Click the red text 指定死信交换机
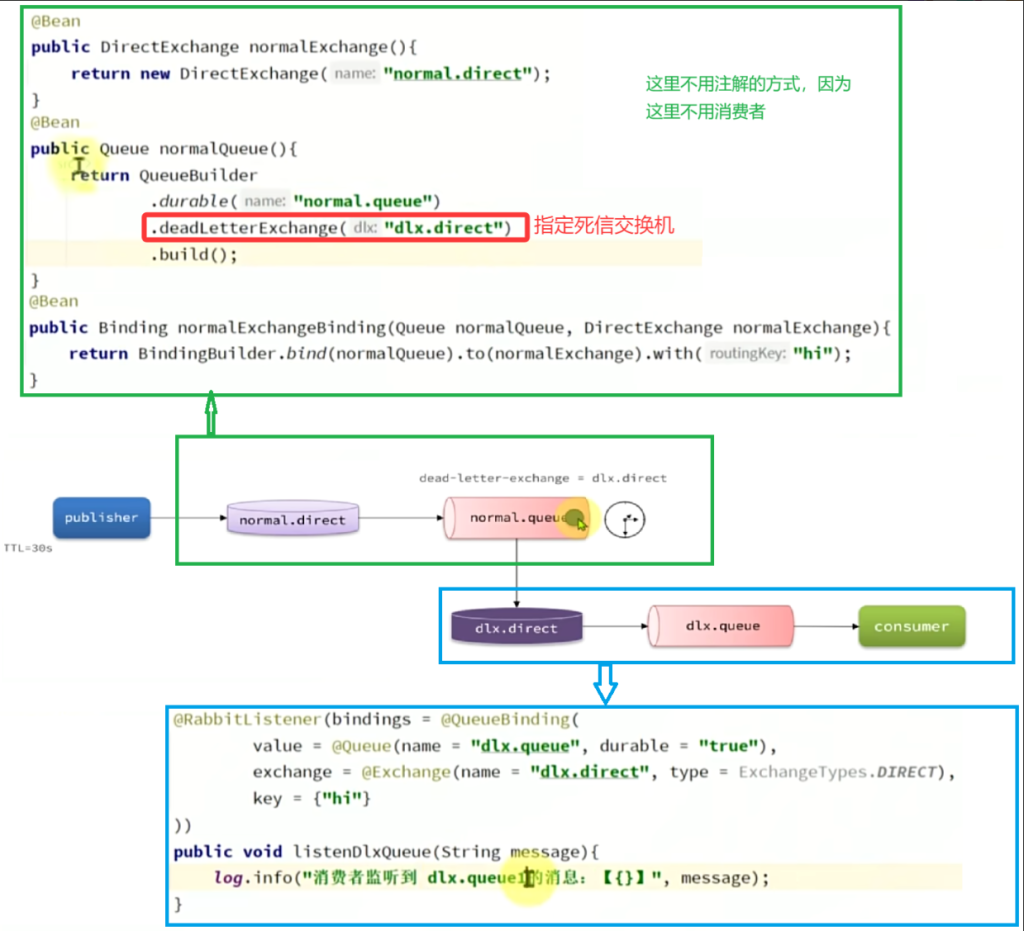Screen dimensions: 1024x931 click(604, 226)
